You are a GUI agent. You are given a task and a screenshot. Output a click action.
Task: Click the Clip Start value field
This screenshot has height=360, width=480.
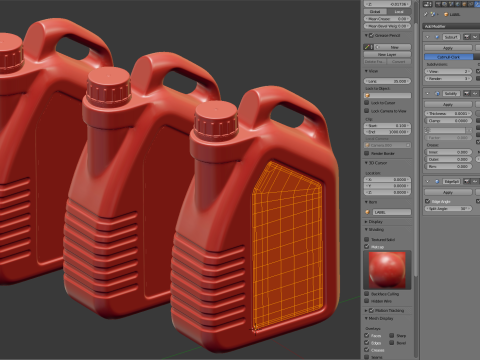387,126
